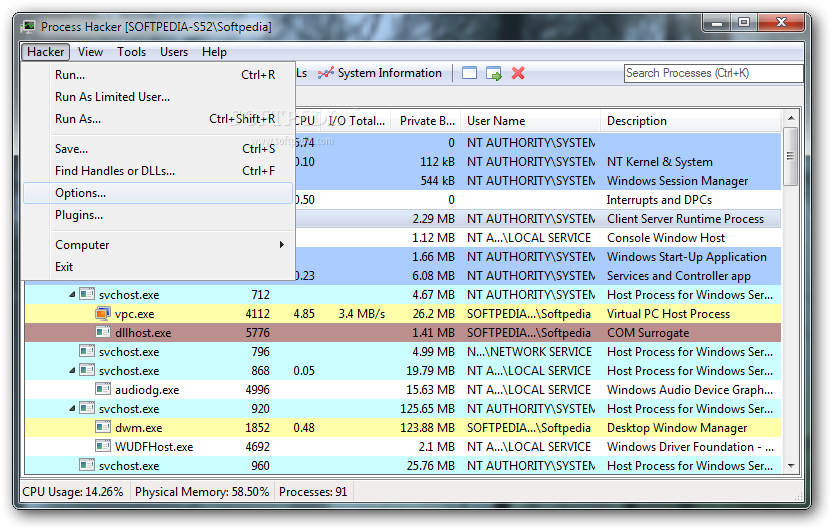Screen dimensions: 832x530
Task: Choose Run... from Hacker menu
Action: (x=158, y=75)
